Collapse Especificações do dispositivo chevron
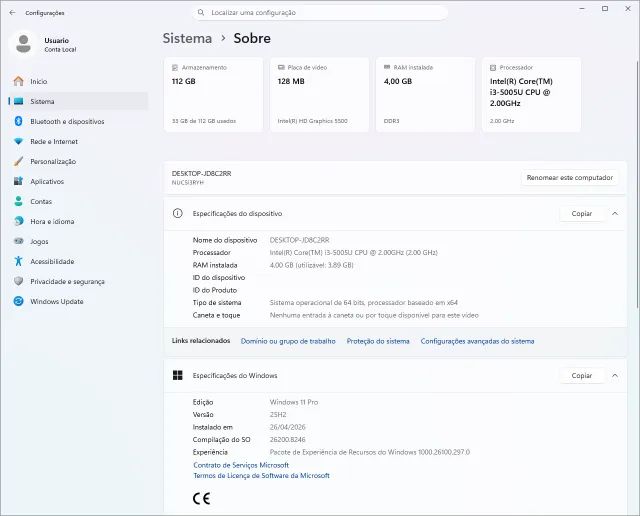The width and height of the screenshot is (640, 516). pyautogui.click(x=615, y=214)
